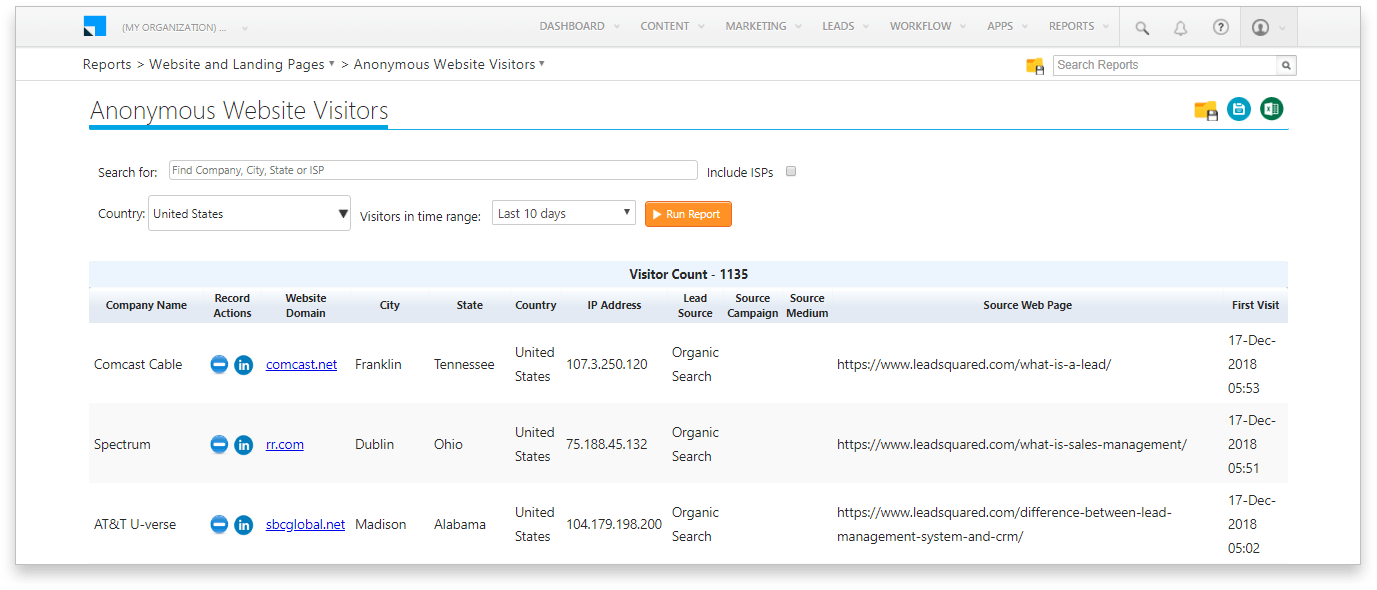Open the comcast.net domain link
Image resolution: width=1377 pixels, height=590 pixels.
(301, 365)
